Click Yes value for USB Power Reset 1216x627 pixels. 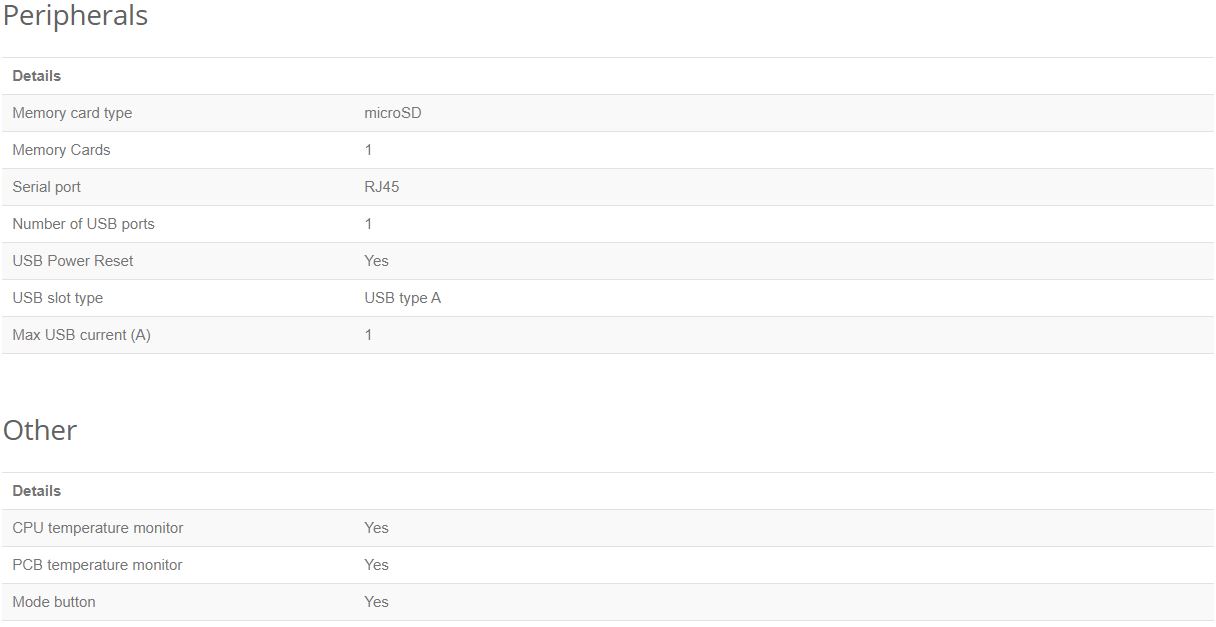coord(376,261)
